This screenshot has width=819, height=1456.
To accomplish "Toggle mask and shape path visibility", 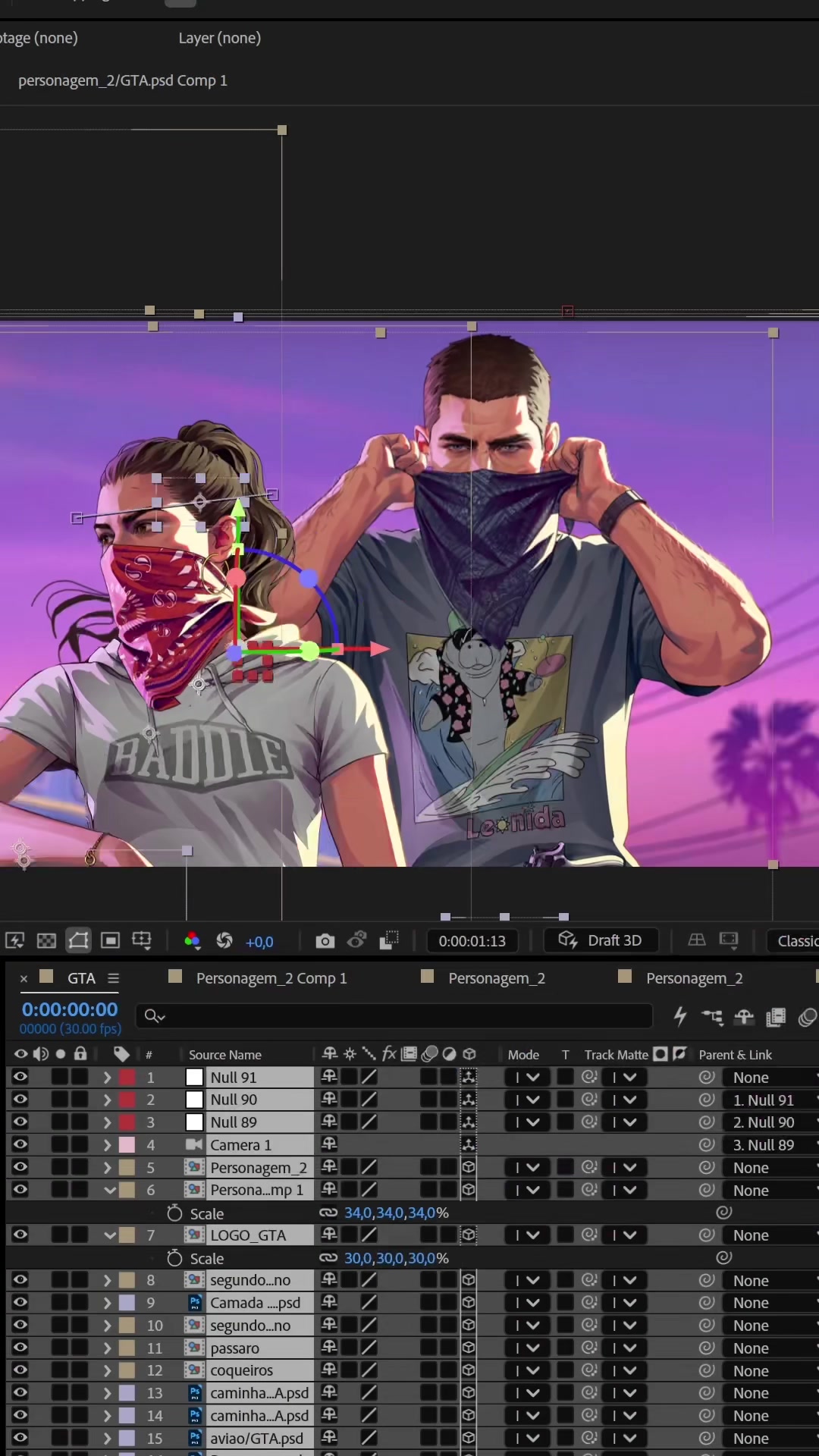I will [79, 941].
